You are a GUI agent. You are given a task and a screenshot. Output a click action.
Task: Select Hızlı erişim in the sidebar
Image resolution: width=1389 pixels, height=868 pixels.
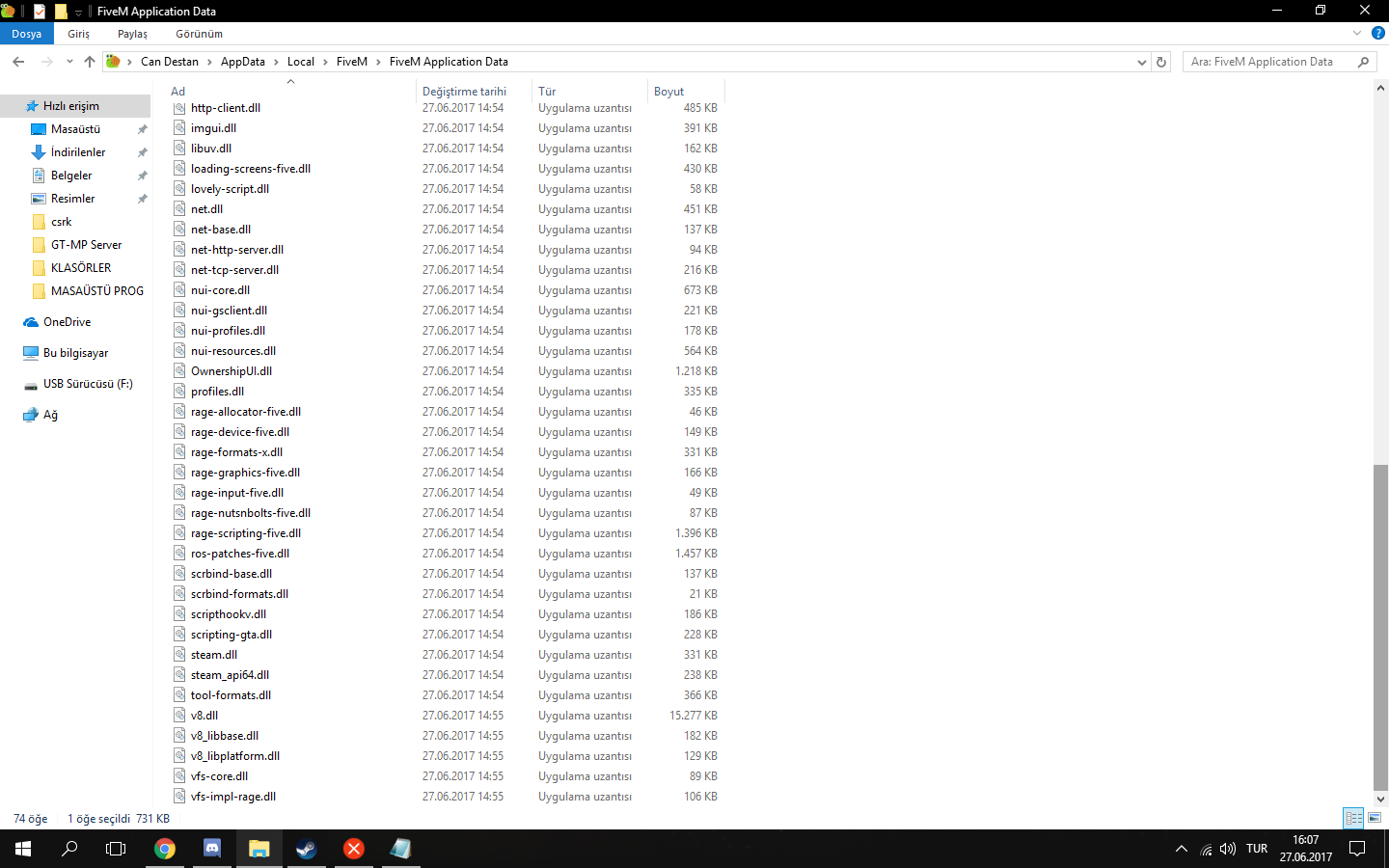pos(71,106)
